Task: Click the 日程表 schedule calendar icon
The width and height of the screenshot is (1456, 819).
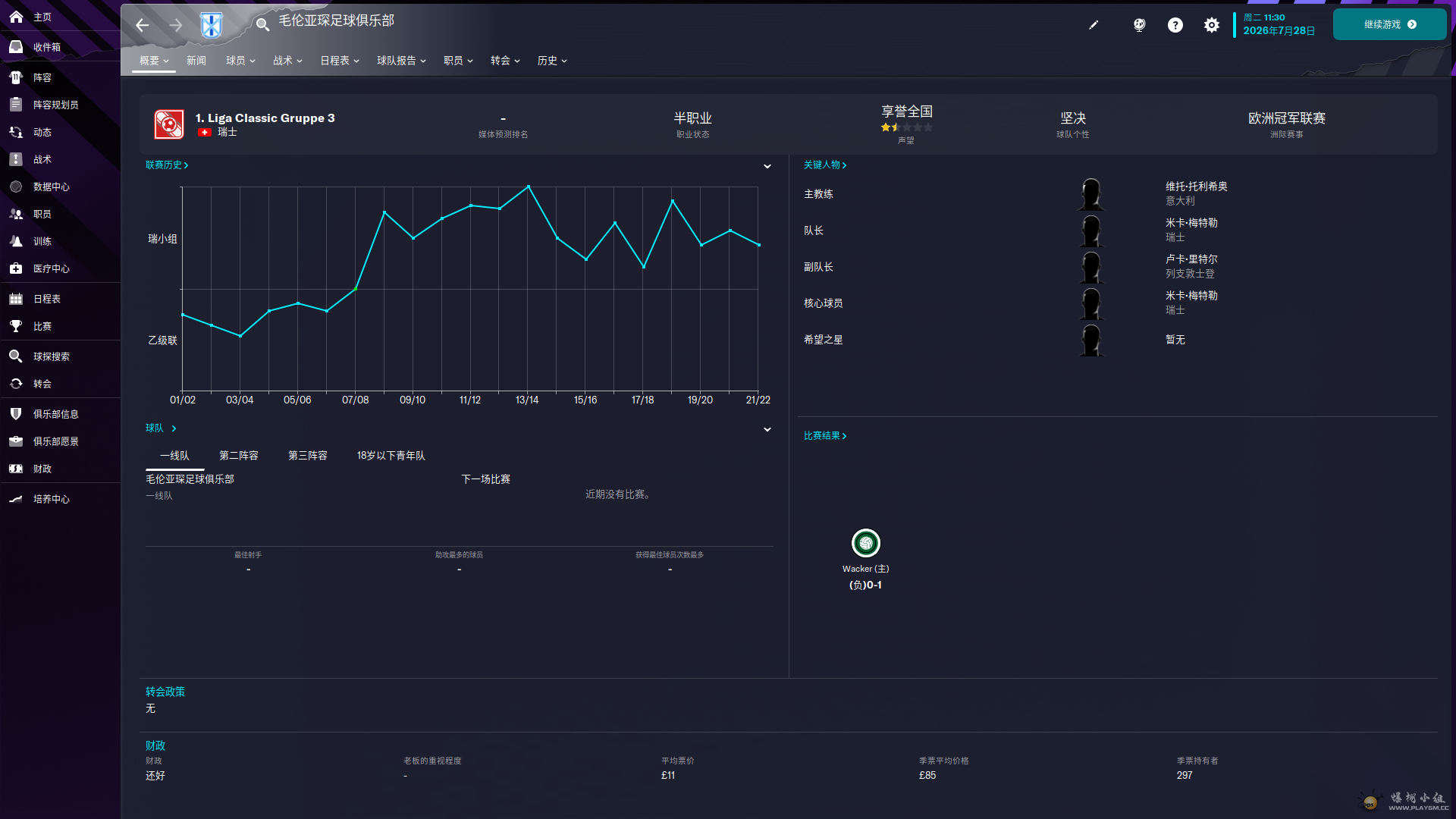Action: coord(16,299)
